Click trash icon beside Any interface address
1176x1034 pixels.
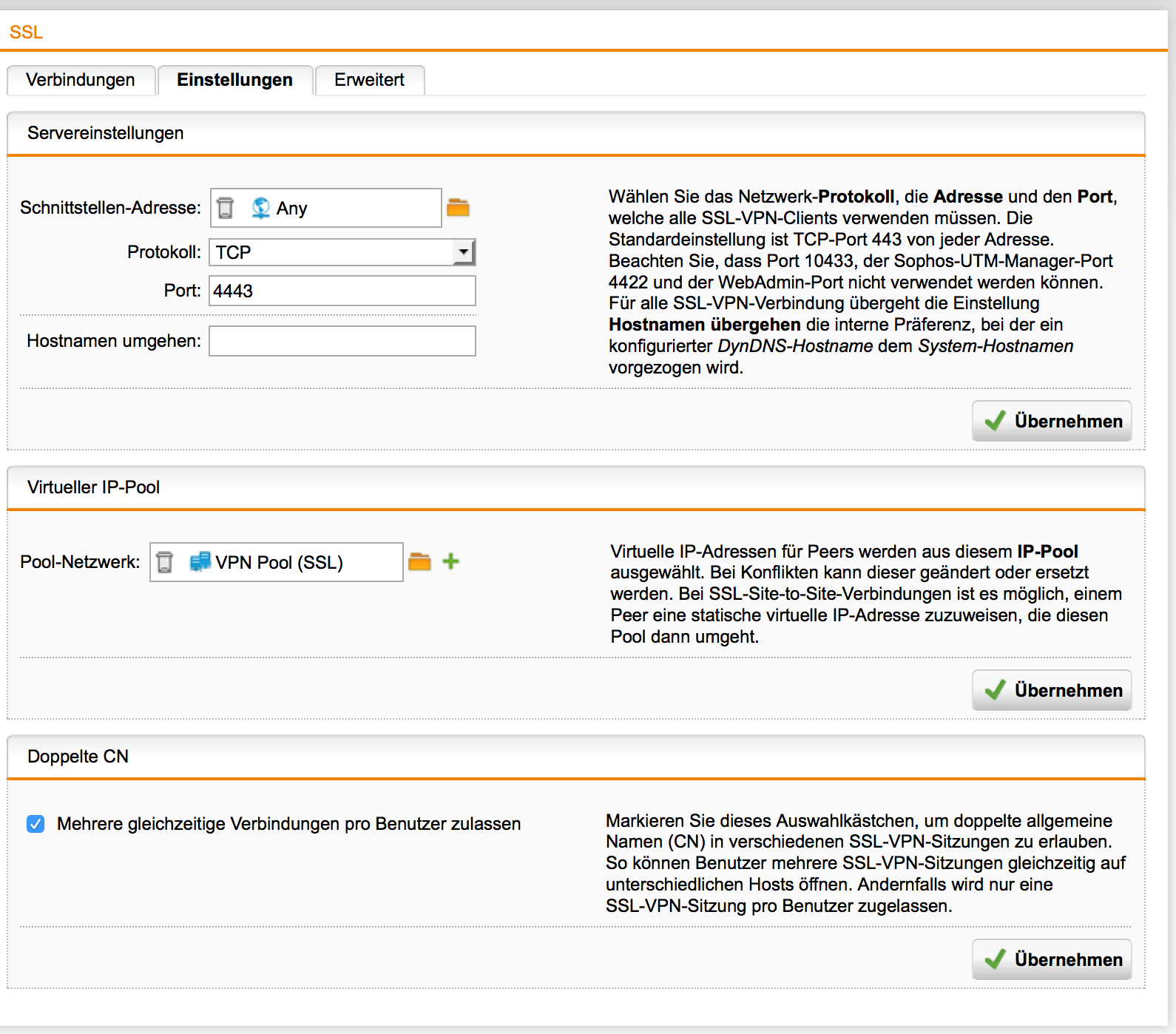pyautogui.click(x=226, y=208)
